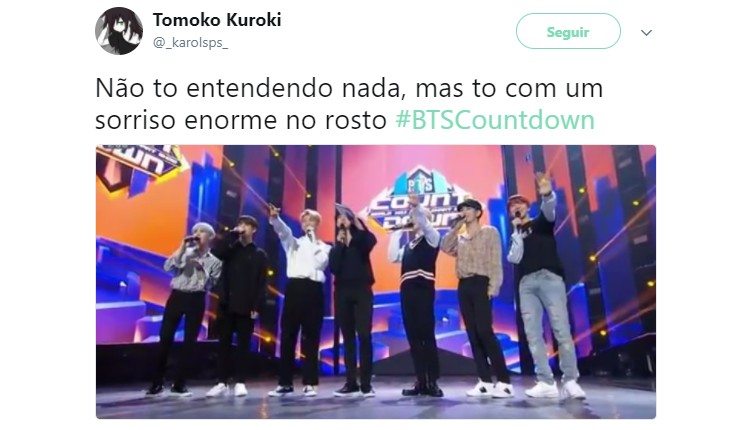Image resolution: width=730 pixels, height=430 pixels.
Task: Click the tweet text starting with Não to entendendo
Action: click(349, 104)
